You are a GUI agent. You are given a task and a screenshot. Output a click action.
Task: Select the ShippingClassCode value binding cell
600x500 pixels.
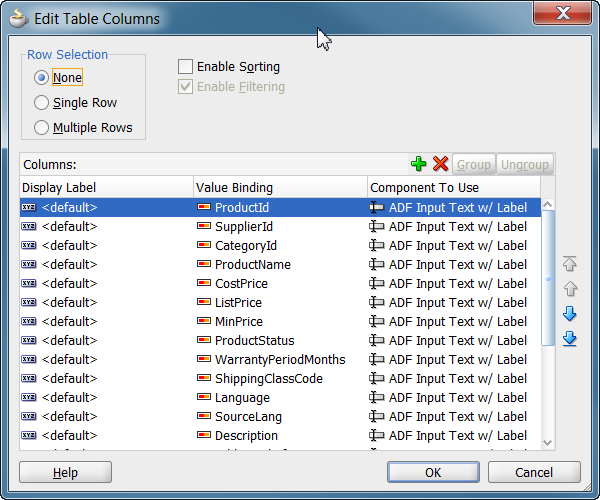280,378
